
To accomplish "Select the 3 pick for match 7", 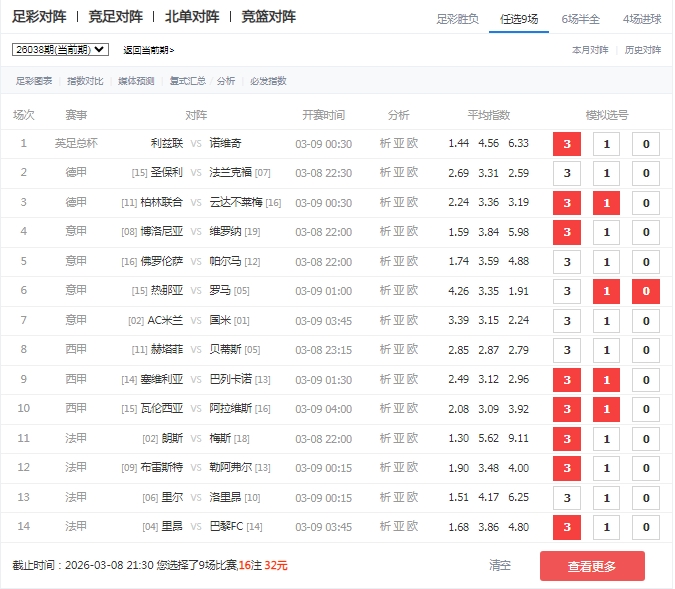I will [567, 321].
